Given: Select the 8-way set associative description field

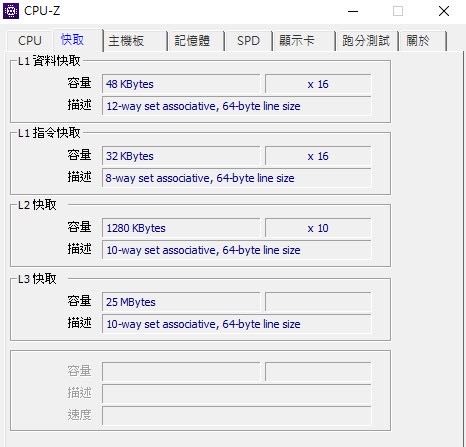Looking at the screenshot, I should tap(237, 178).
